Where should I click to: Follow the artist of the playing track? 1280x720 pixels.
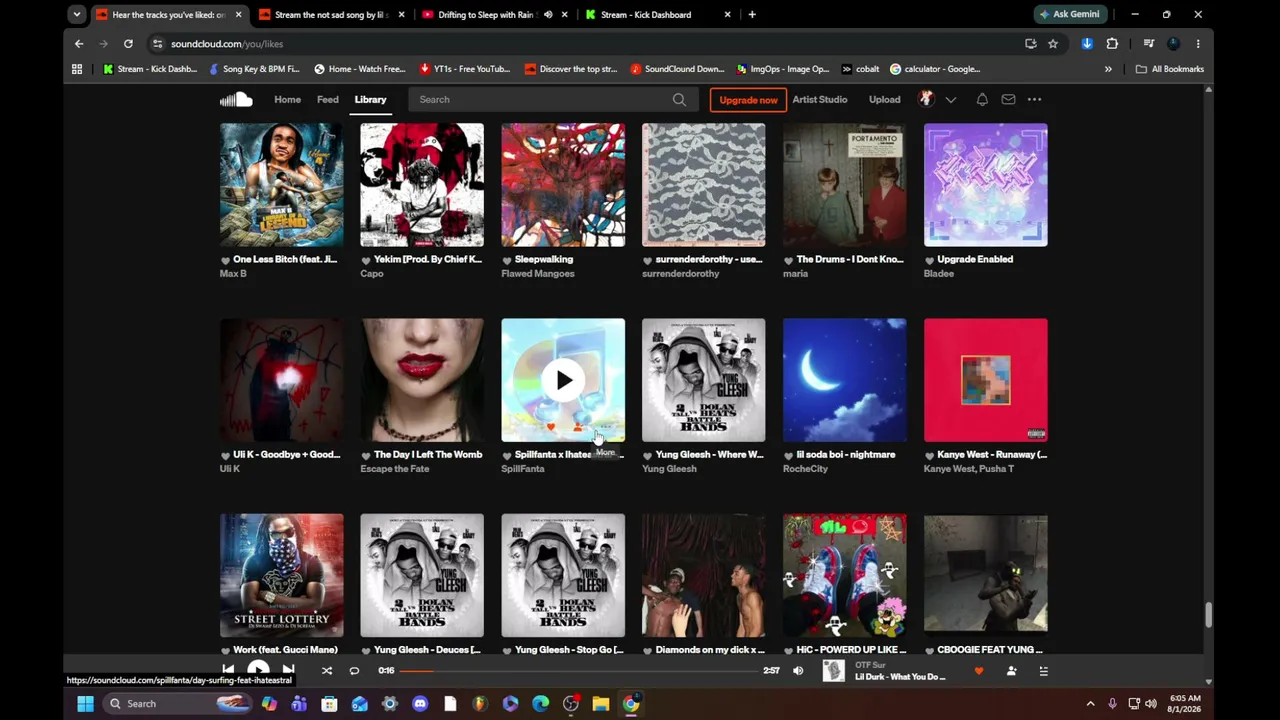(1011, 671)
